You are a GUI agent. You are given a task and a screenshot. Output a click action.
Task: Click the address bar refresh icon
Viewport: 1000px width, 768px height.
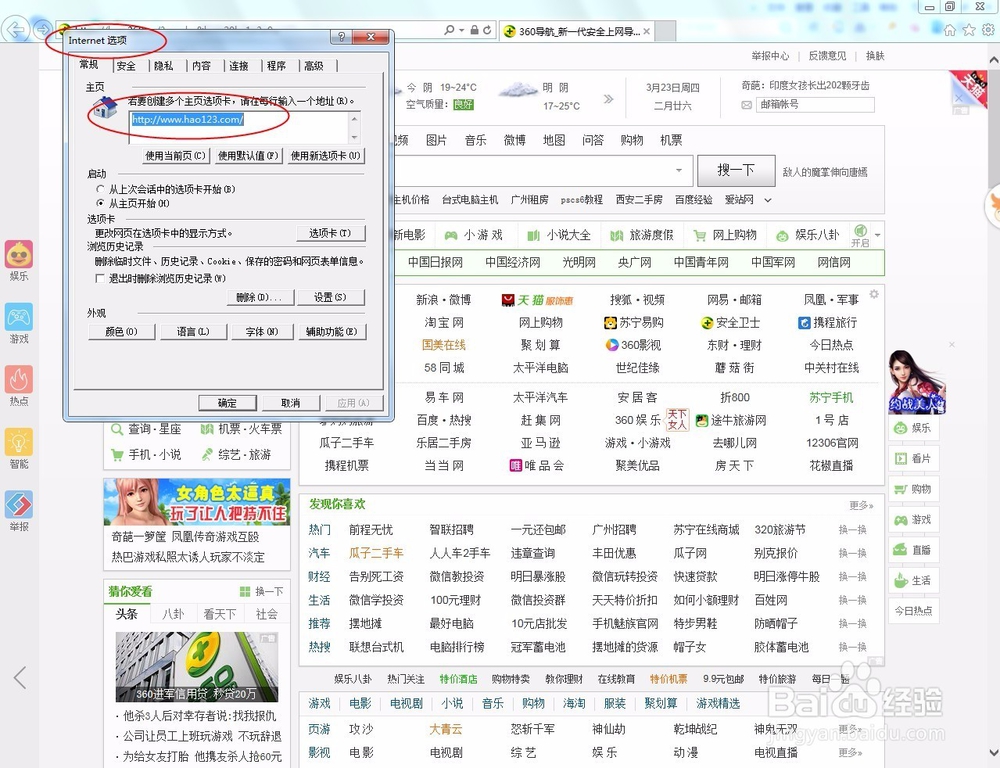[x=487, y=30]
